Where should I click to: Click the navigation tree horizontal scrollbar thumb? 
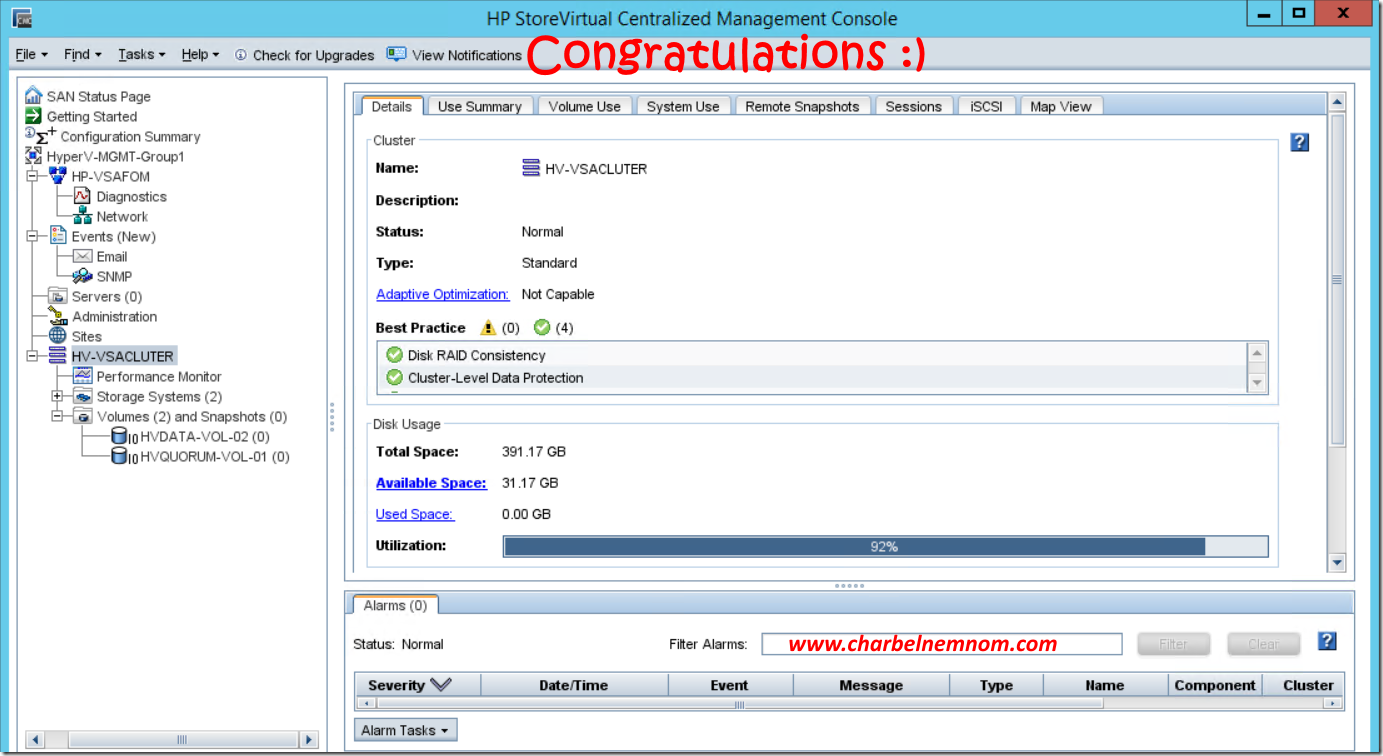182,740
